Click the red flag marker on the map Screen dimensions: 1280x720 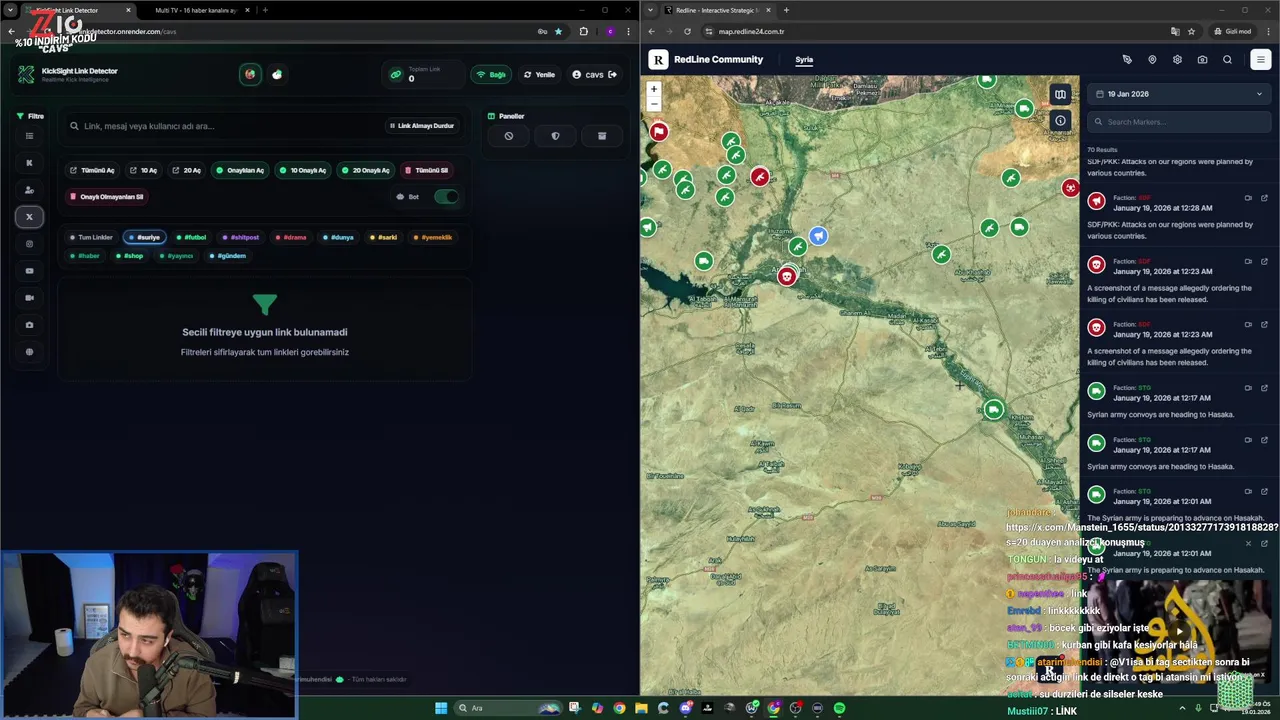pos(659,132)
